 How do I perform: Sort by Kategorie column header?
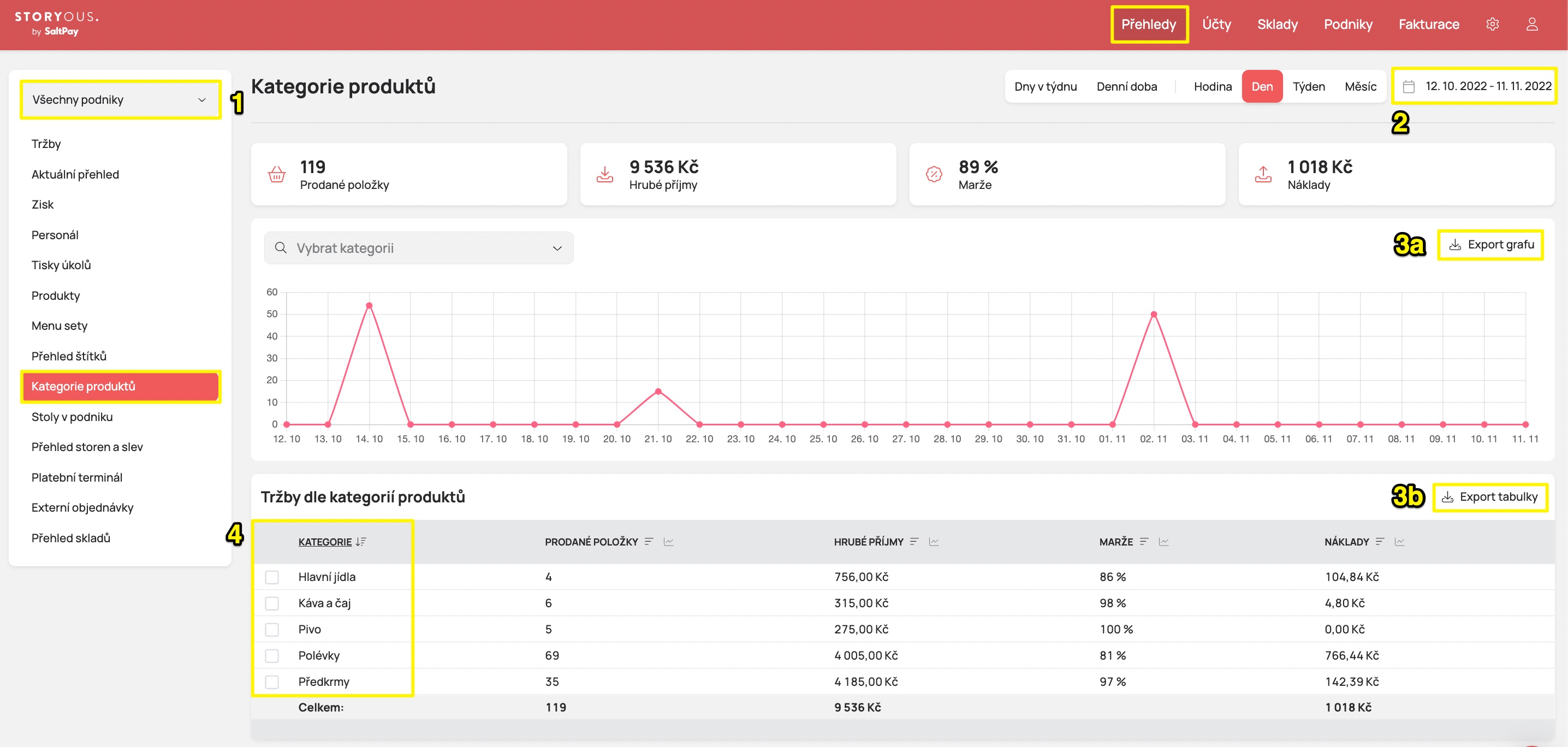point(324,541)
